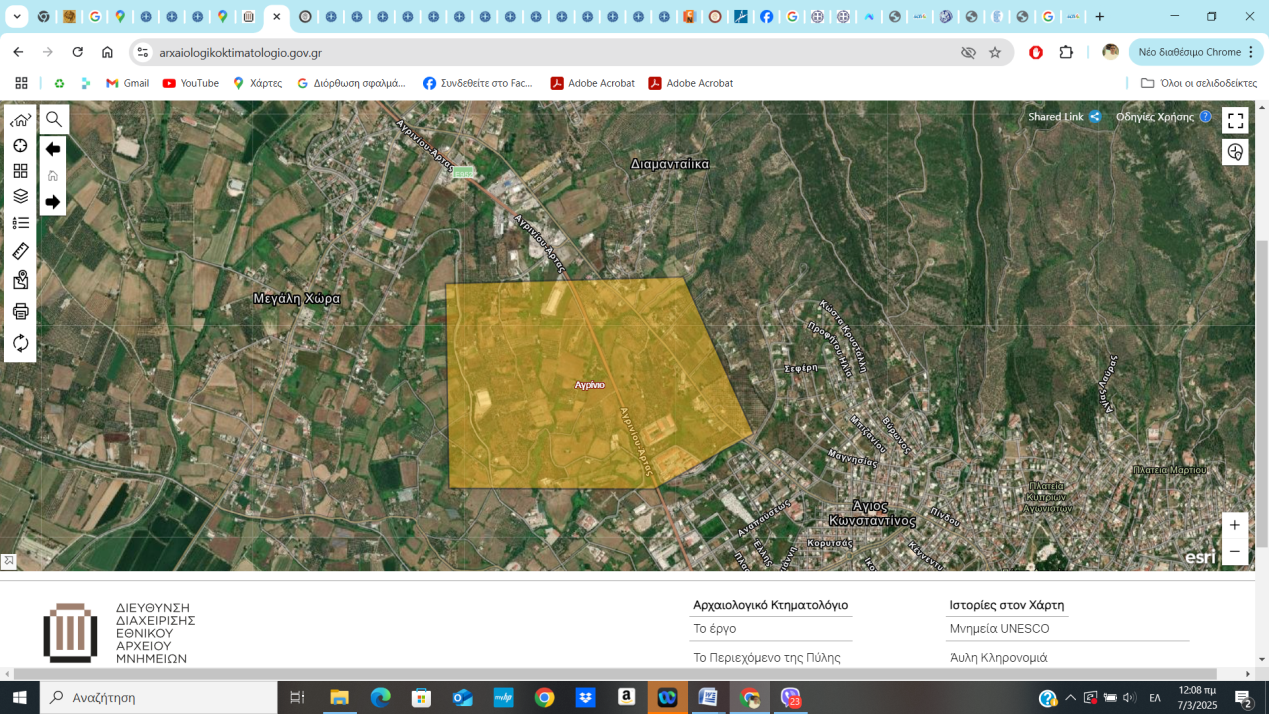Open the Gmail bookmark
The width and height of the screenshot is (1269, 714).
[127, 83]
